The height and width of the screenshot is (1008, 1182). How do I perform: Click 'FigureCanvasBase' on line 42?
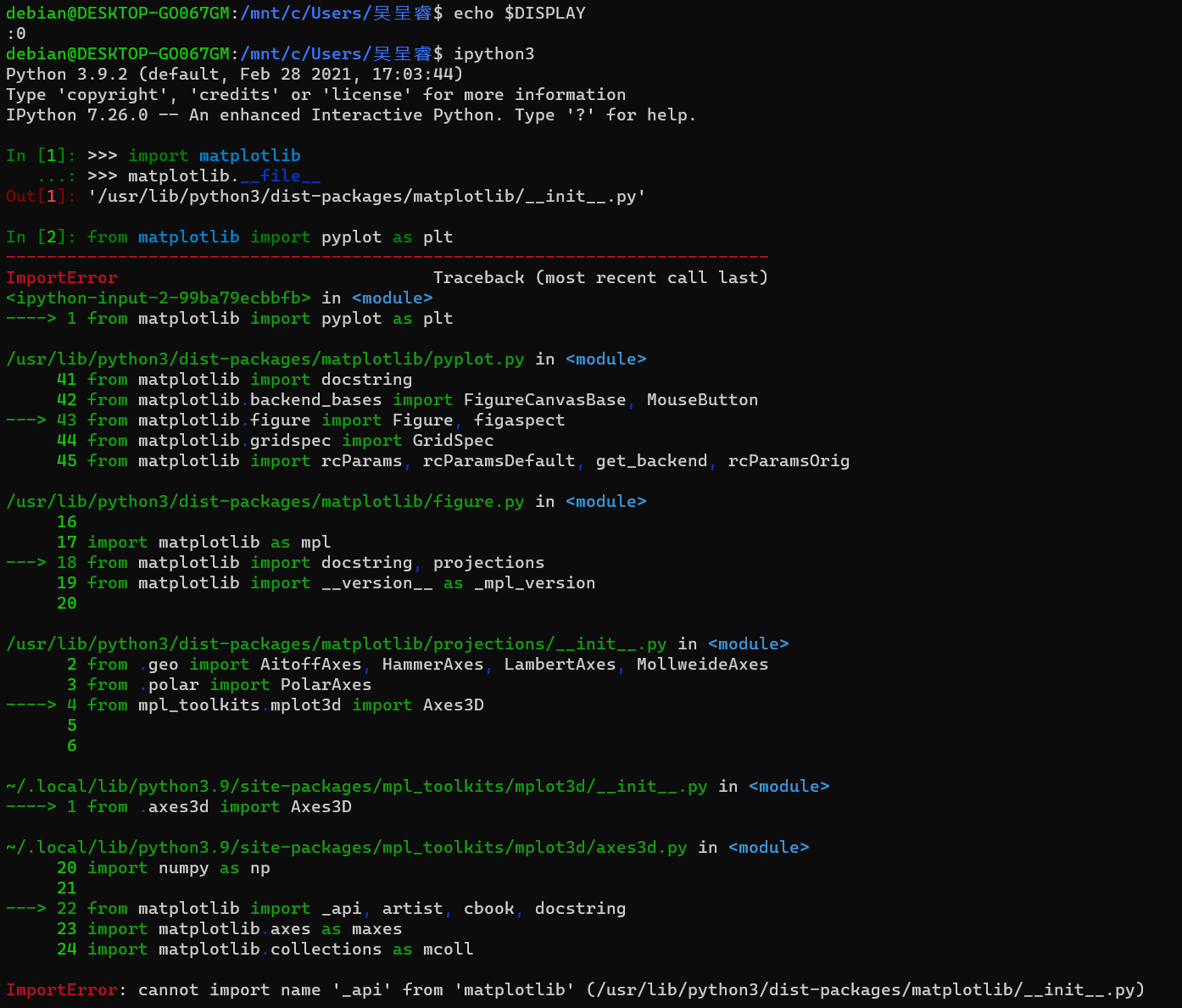click(545, 399)
